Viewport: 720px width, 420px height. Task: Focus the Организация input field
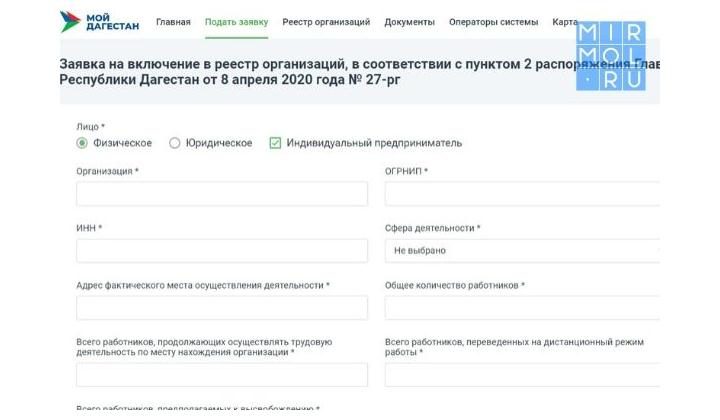point(222,194)
